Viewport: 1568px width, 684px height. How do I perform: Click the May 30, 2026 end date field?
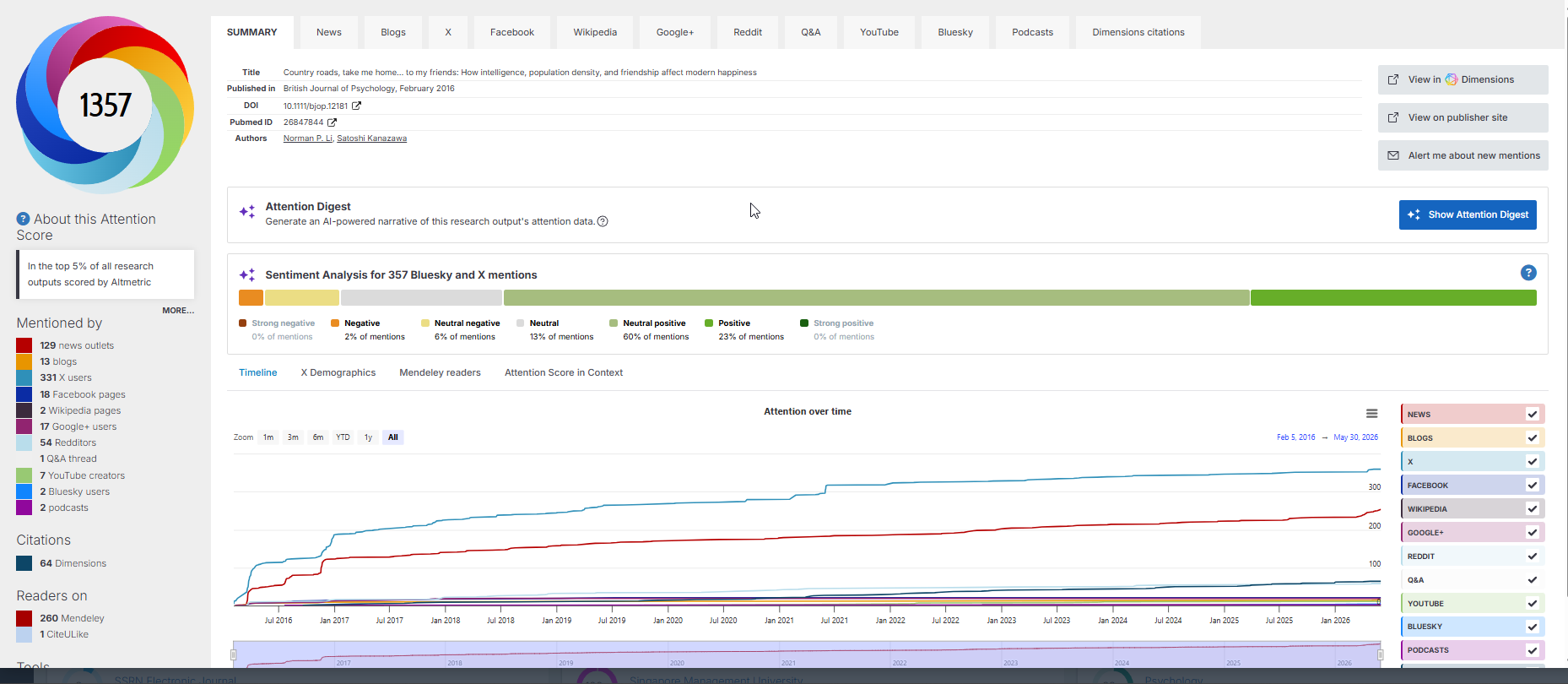click(1356, 437)
